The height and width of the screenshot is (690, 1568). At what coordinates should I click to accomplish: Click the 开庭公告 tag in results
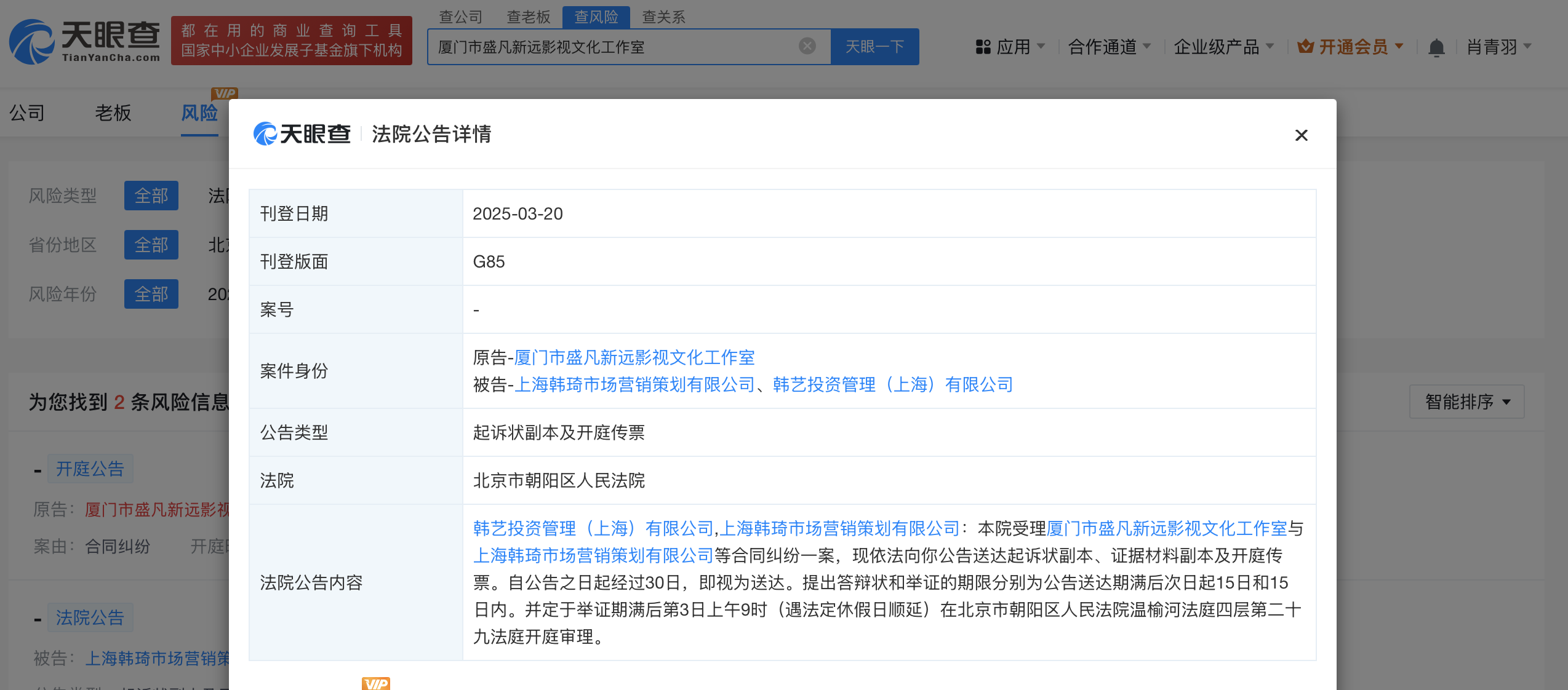(x=90, y=469)
